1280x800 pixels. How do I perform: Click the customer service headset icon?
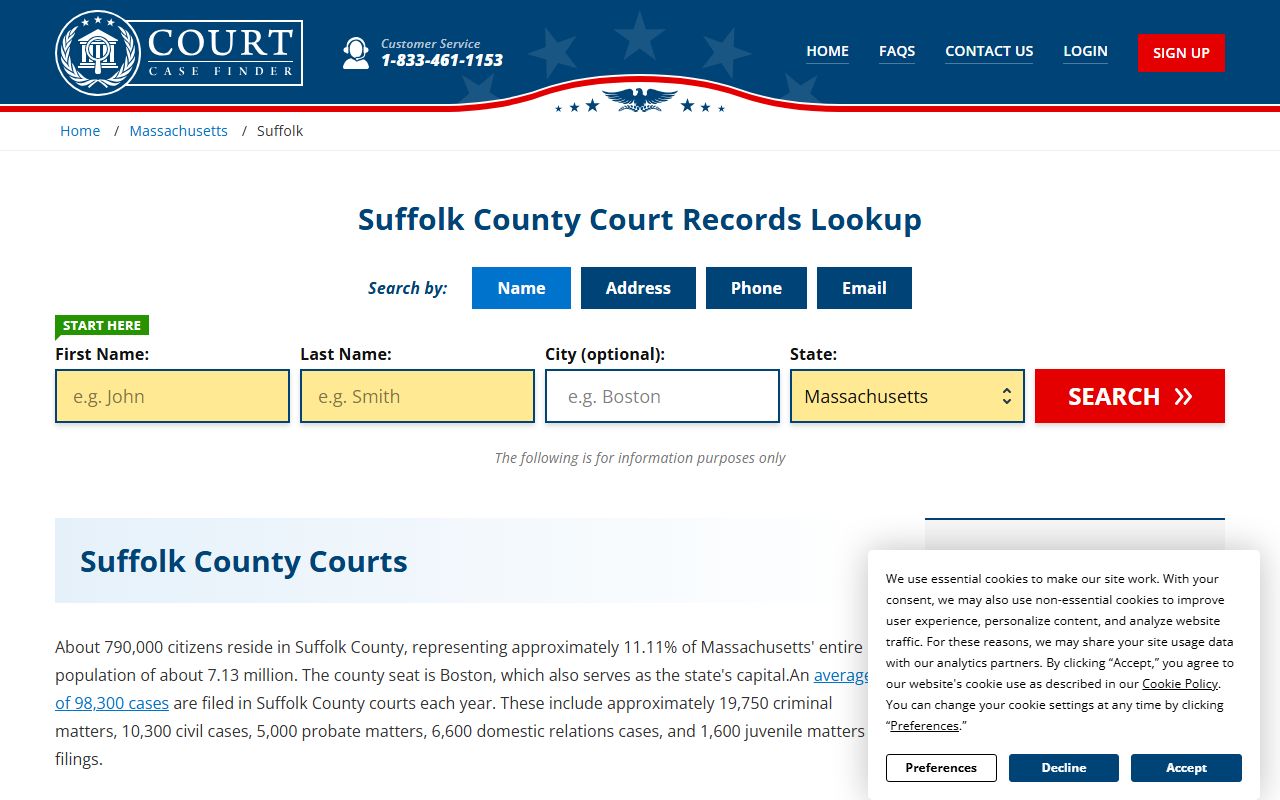tap(355, 53)
